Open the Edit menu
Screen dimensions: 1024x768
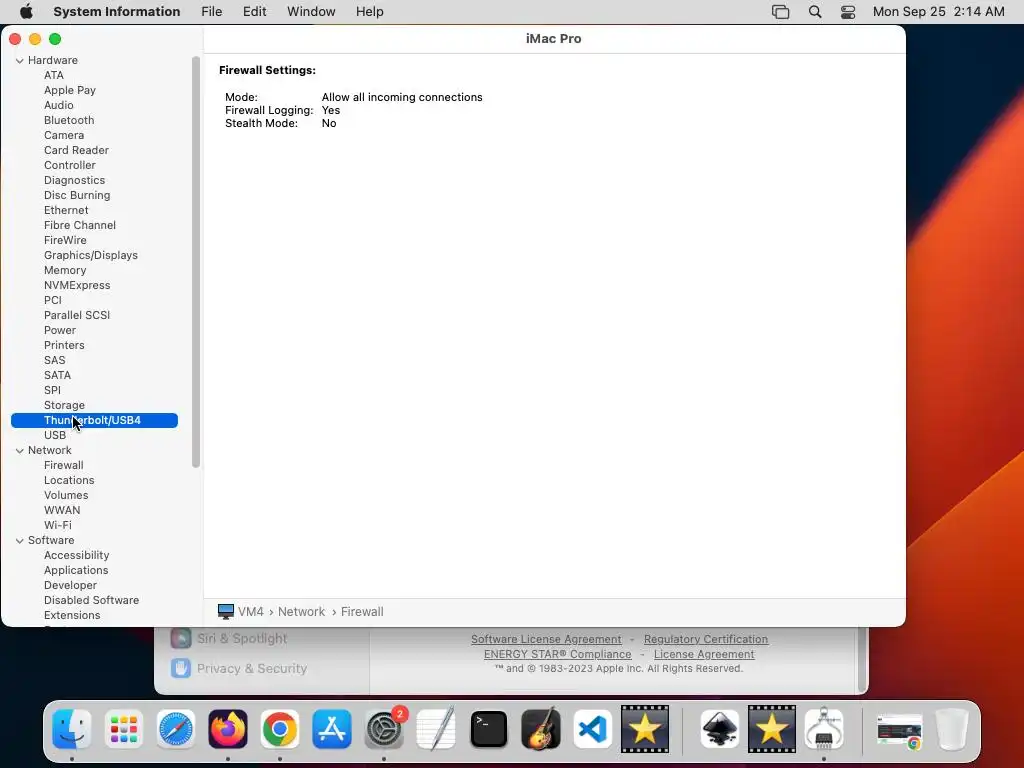coord(255,12)
